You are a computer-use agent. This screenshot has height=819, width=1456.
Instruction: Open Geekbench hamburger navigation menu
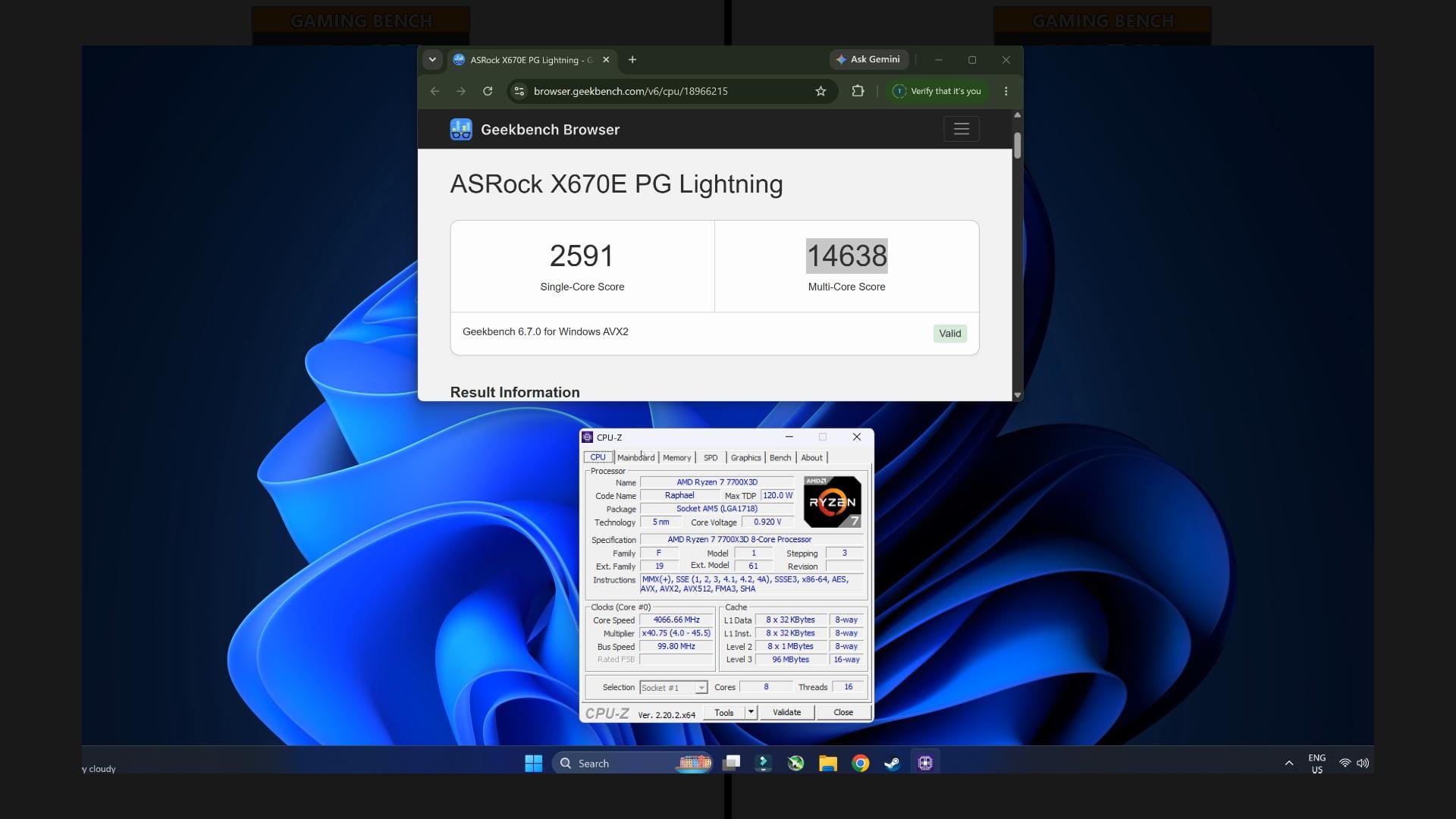962,129
